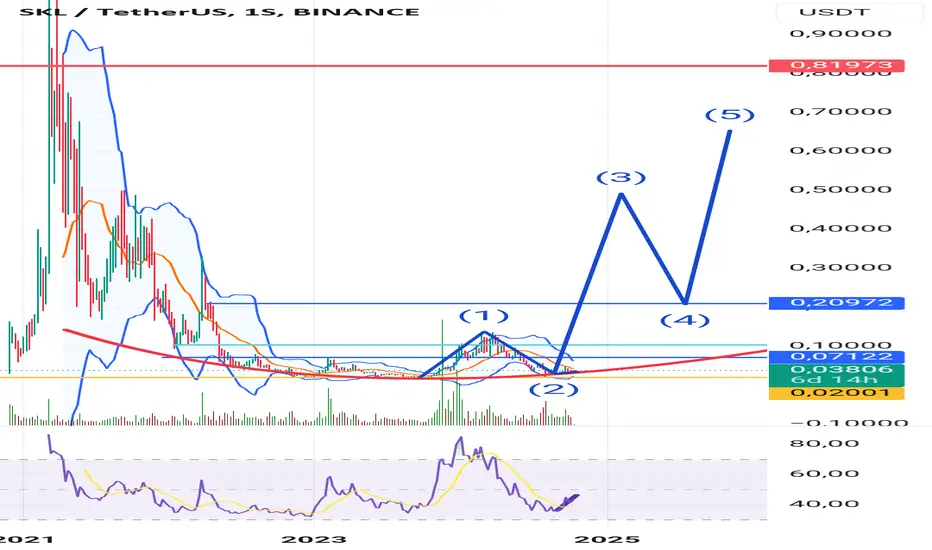Click the 6d 14h countdown label

click(x=836, y=380)
